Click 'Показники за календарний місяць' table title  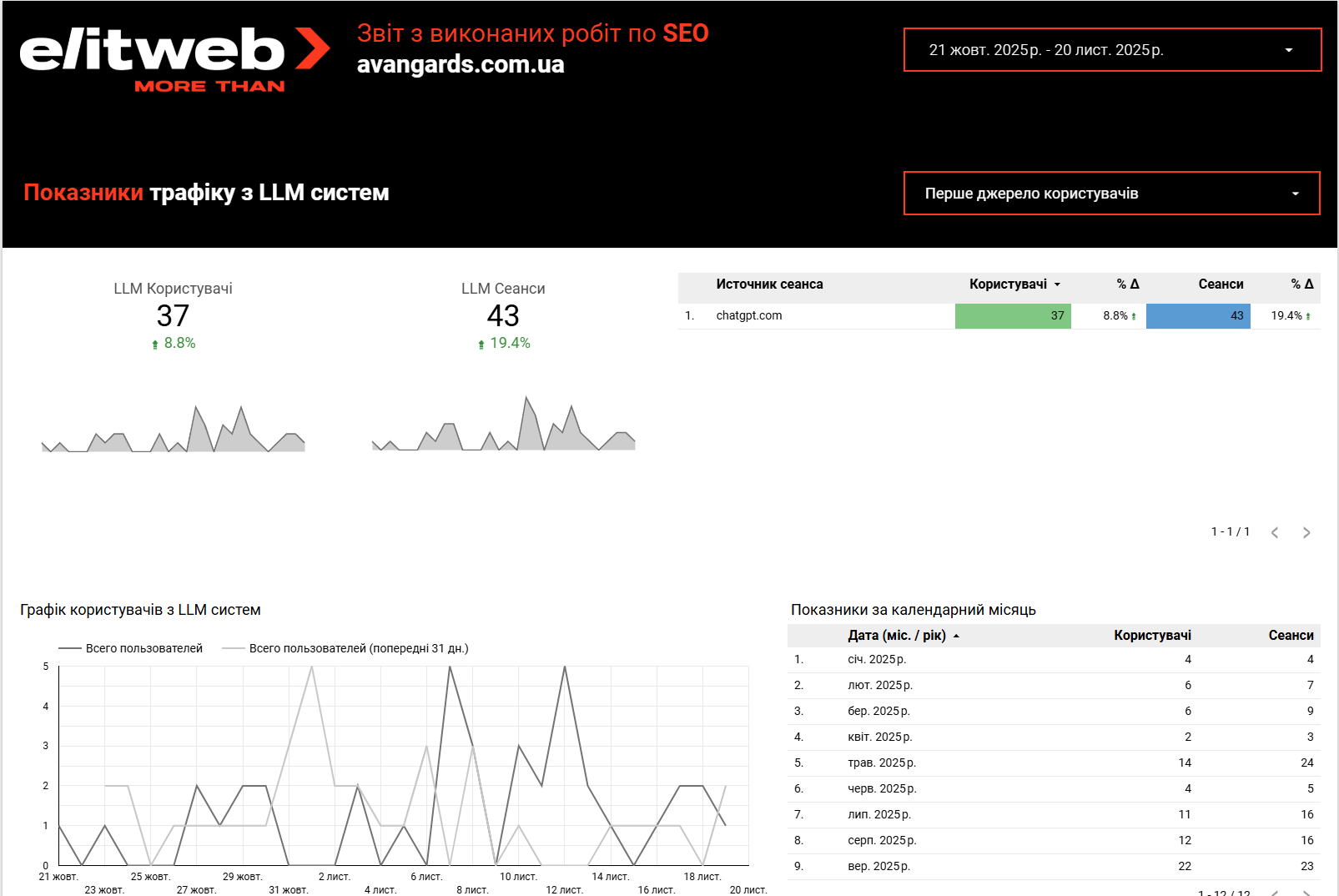click(914, 610)
